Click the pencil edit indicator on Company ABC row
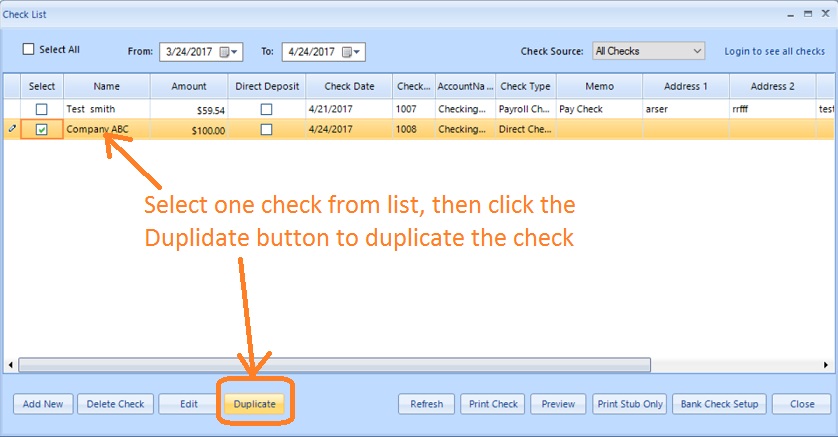Viewport: 838px width, 437px height. [x=11, y=130]
